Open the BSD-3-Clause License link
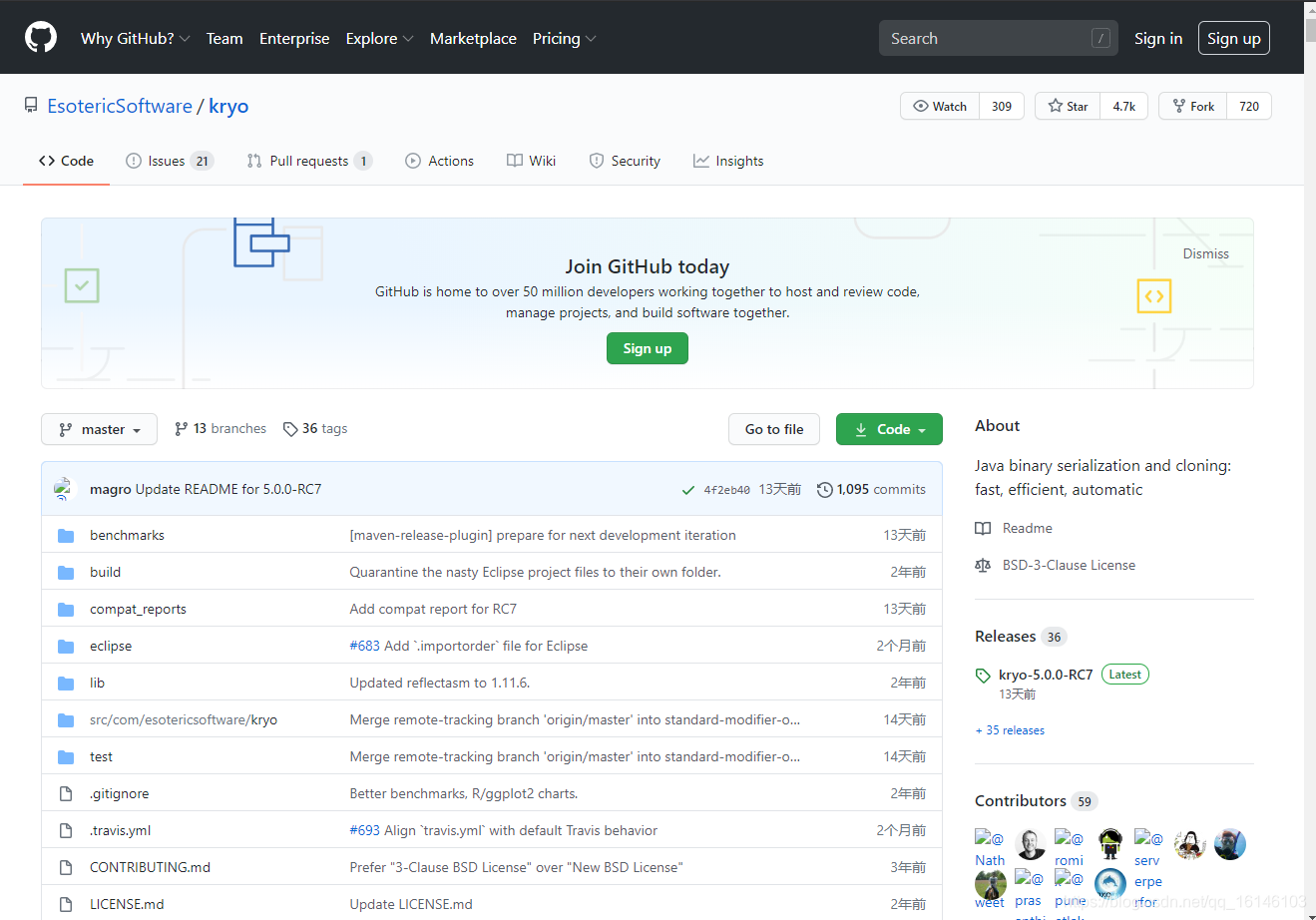The height and width of the screenshot is (920, 1316). (x=1069, y=565)
